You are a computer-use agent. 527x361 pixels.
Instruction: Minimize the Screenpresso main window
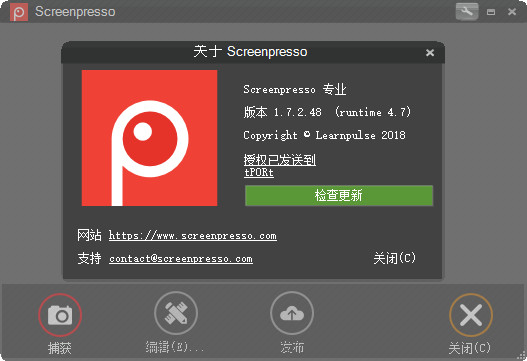pos(491,12)
